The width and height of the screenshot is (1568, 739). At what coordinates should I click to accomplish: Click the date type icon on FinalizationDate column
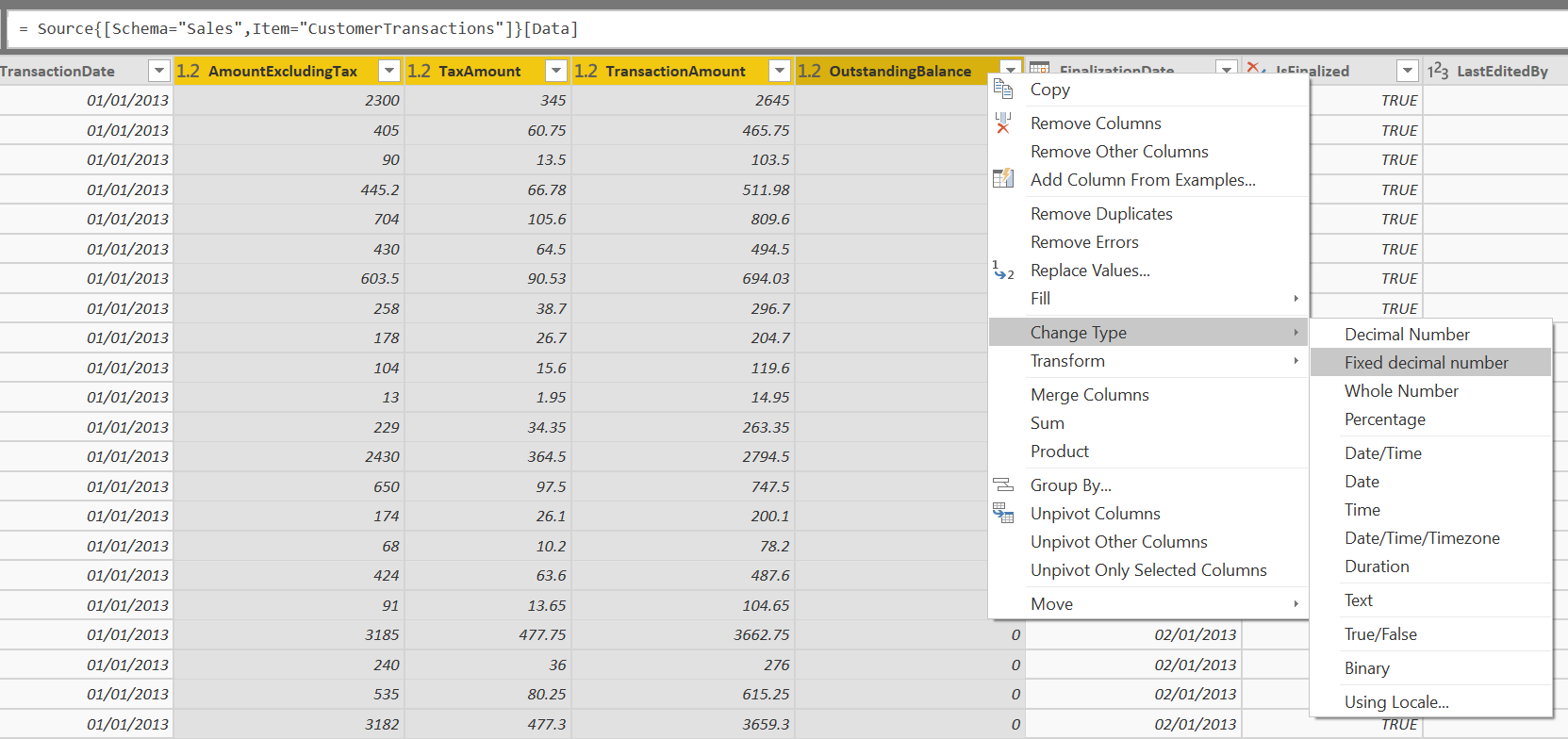point(1039,68)
